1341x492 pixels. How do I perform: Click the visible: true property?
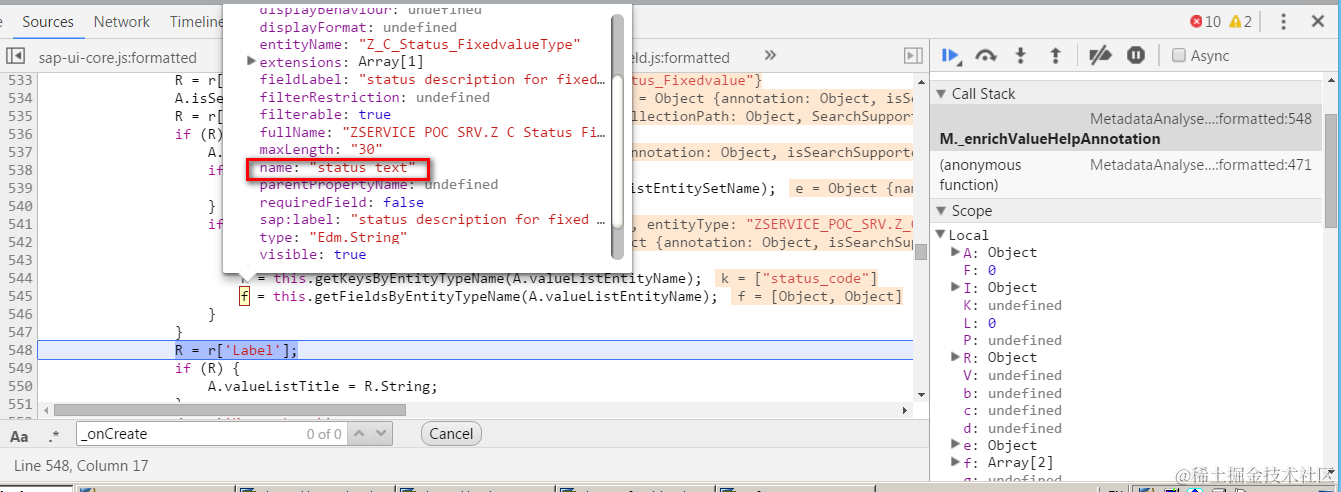(313, 255)
